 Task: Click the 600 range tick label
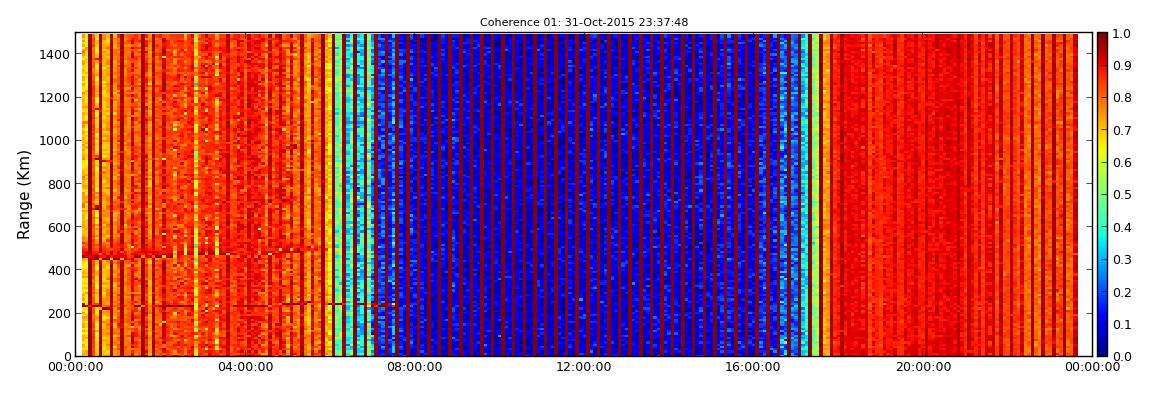[59, 227]
